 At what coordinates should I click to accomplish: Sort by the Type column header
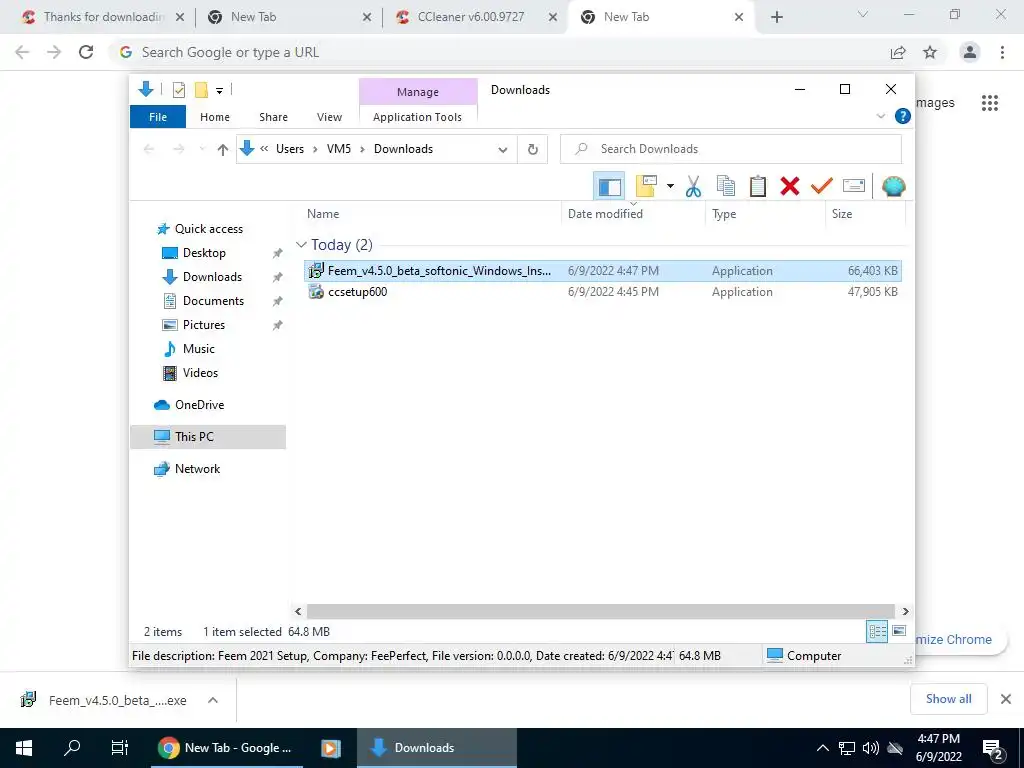coord(765,214)
